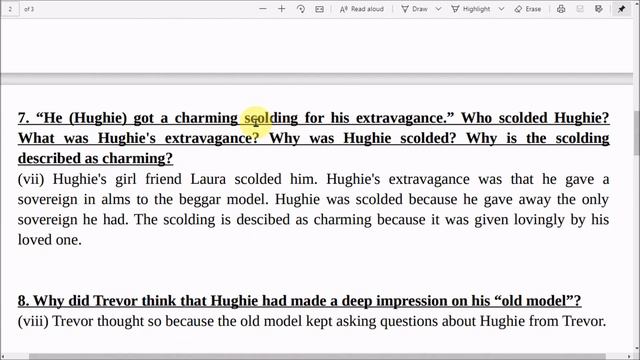Click the word "scolding" in question 7
This screenshot has height=360, width=640.
[x=271, y=118]
